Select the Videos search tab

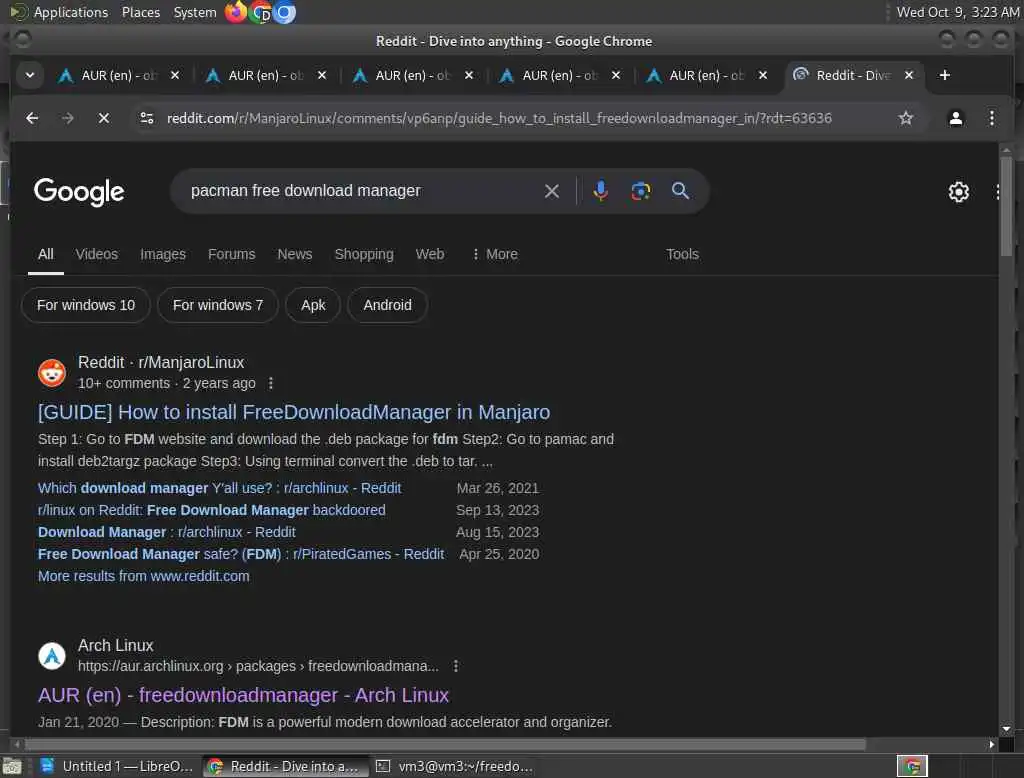point(97,254)
